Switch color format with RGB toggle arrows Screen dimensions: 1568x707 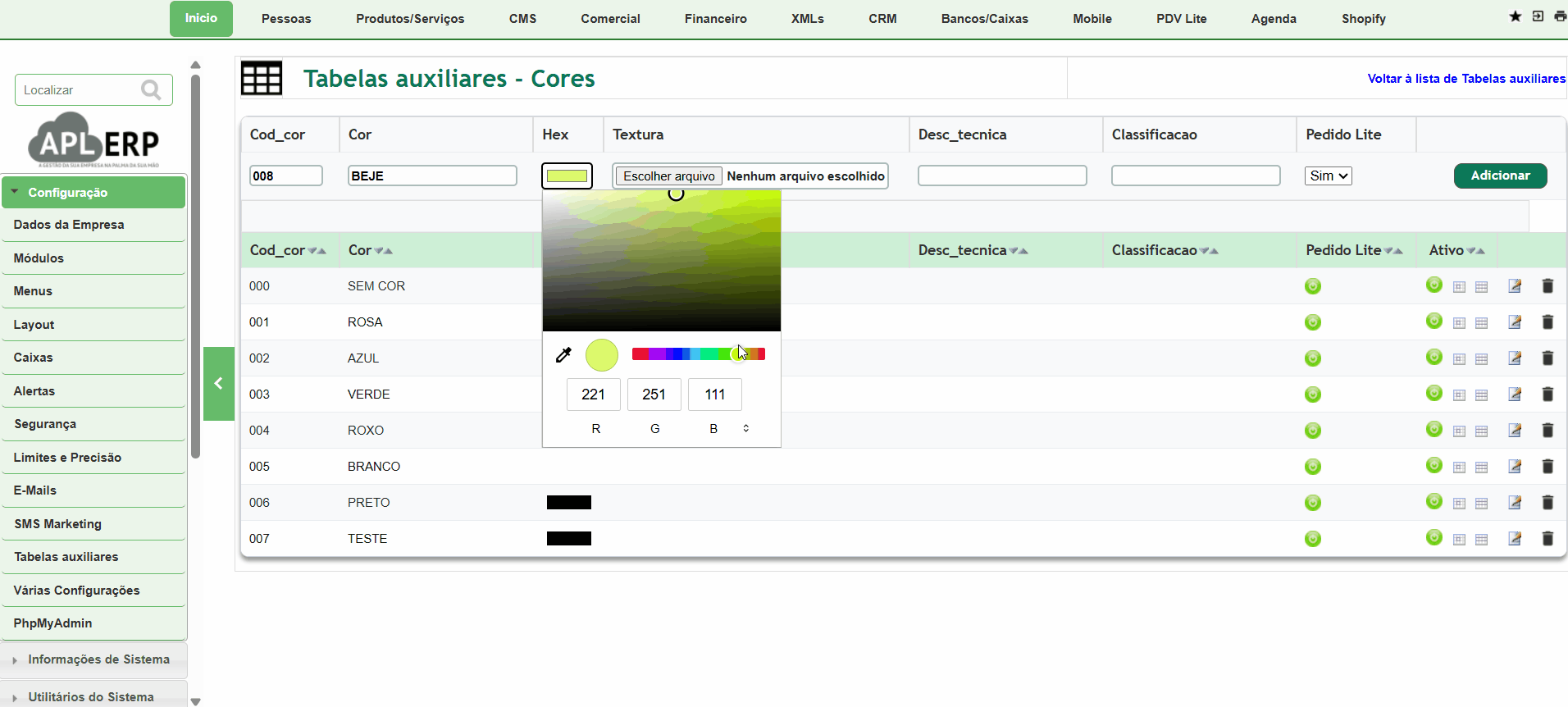746,428
